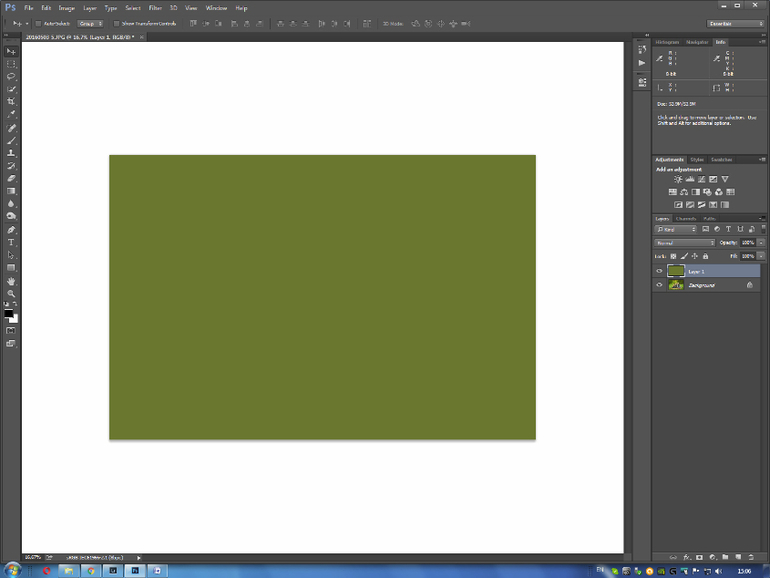Screen dimensions: 770x578
Task: Open the Filter menu
Action: coord(155,8)
